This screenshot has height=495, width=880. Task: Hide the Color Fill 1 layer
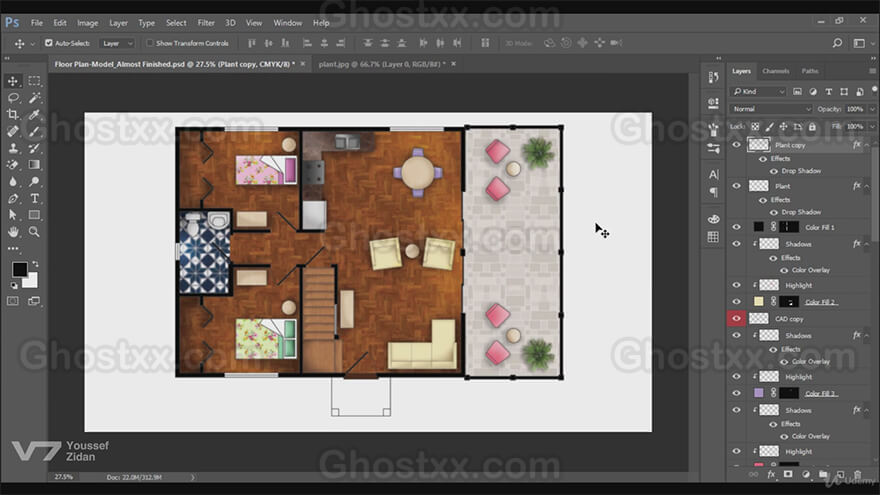[x=736, y=227]
